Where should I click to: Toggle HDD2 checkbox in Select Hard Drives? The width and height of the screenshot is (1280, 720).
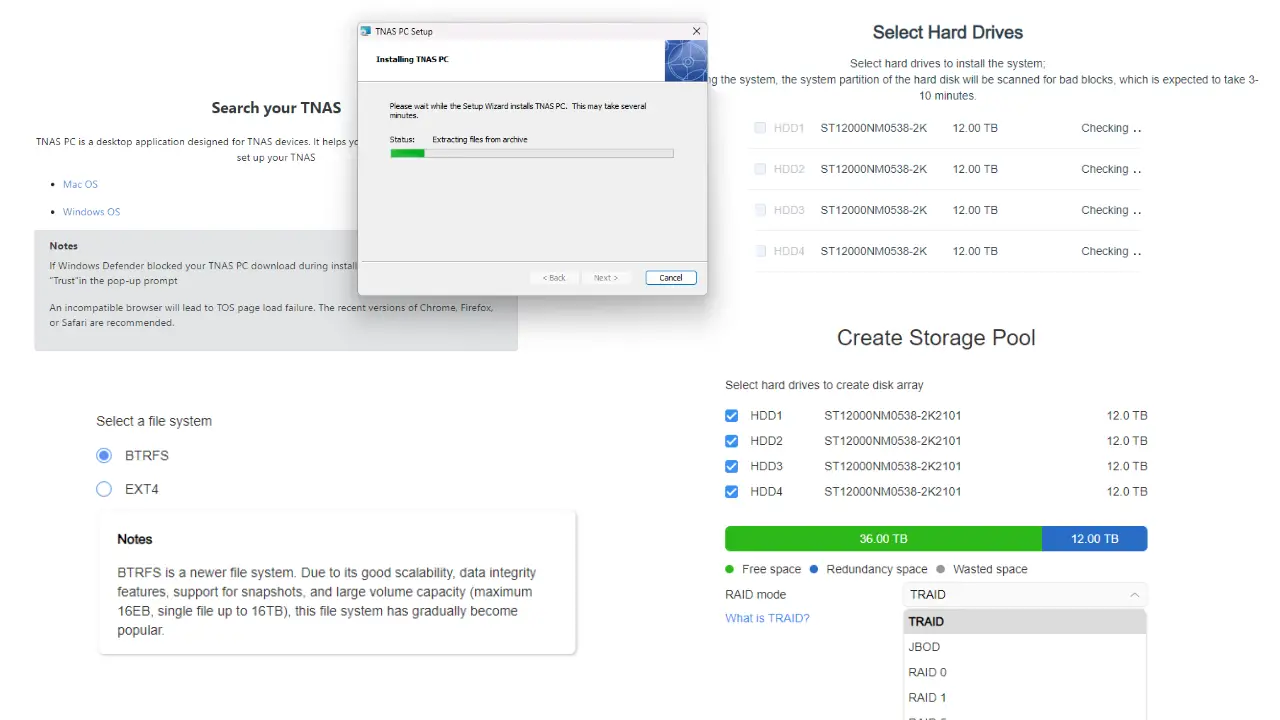pyautogui.click(x=760, y=169)
